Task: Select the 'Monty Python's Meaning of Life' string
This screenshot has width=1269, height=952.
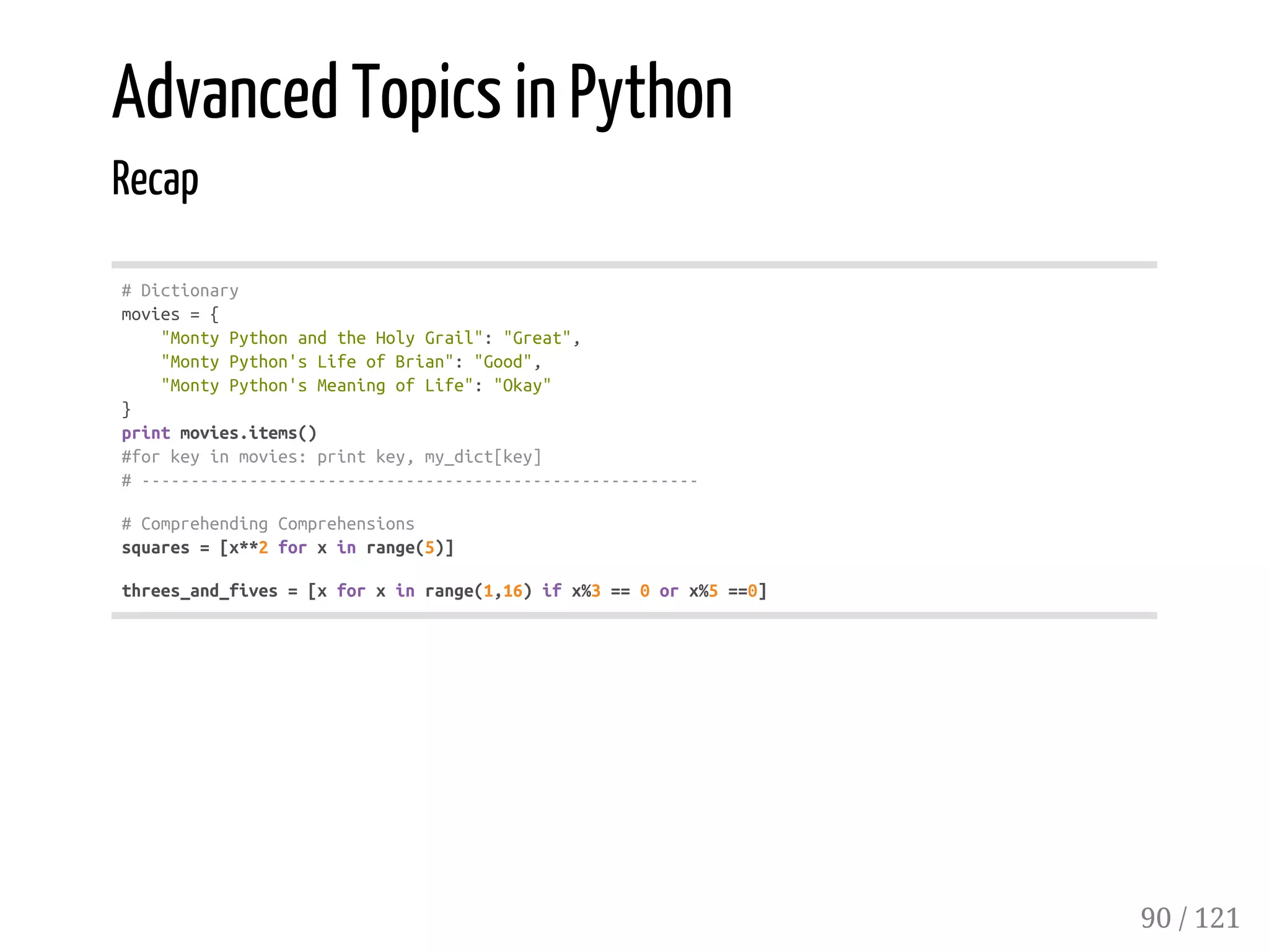Action: [x=317, y=385]
